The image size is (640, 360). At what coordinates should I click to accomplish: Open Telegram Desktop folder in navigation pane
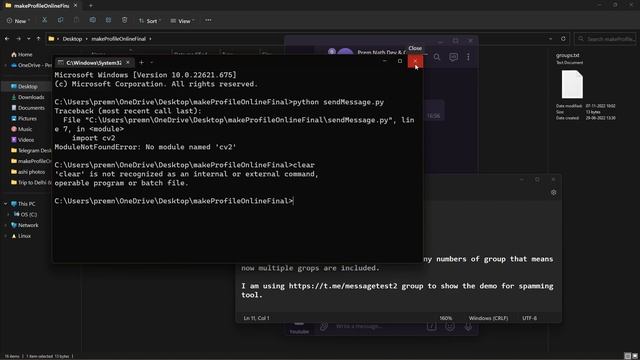pyautogui.click(x=31, y=150)
